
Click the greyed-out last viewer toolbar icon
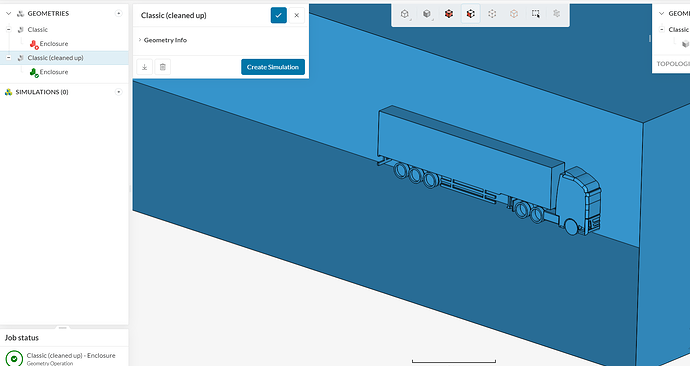[x=557, y=14]
